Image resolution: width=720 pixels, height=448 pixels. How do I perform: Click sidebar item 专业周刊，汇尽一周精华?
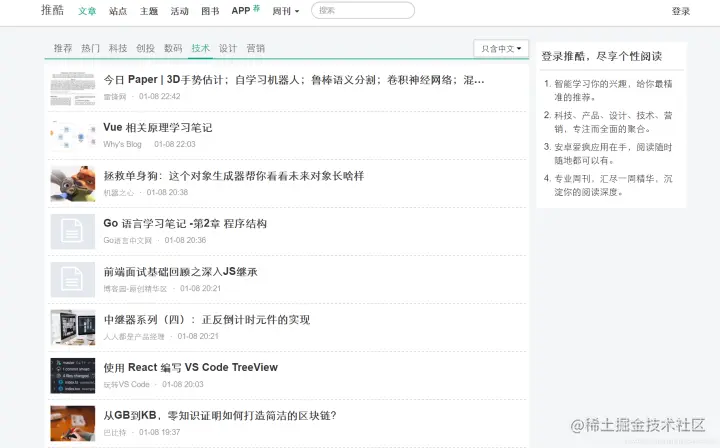pos(613,185)
